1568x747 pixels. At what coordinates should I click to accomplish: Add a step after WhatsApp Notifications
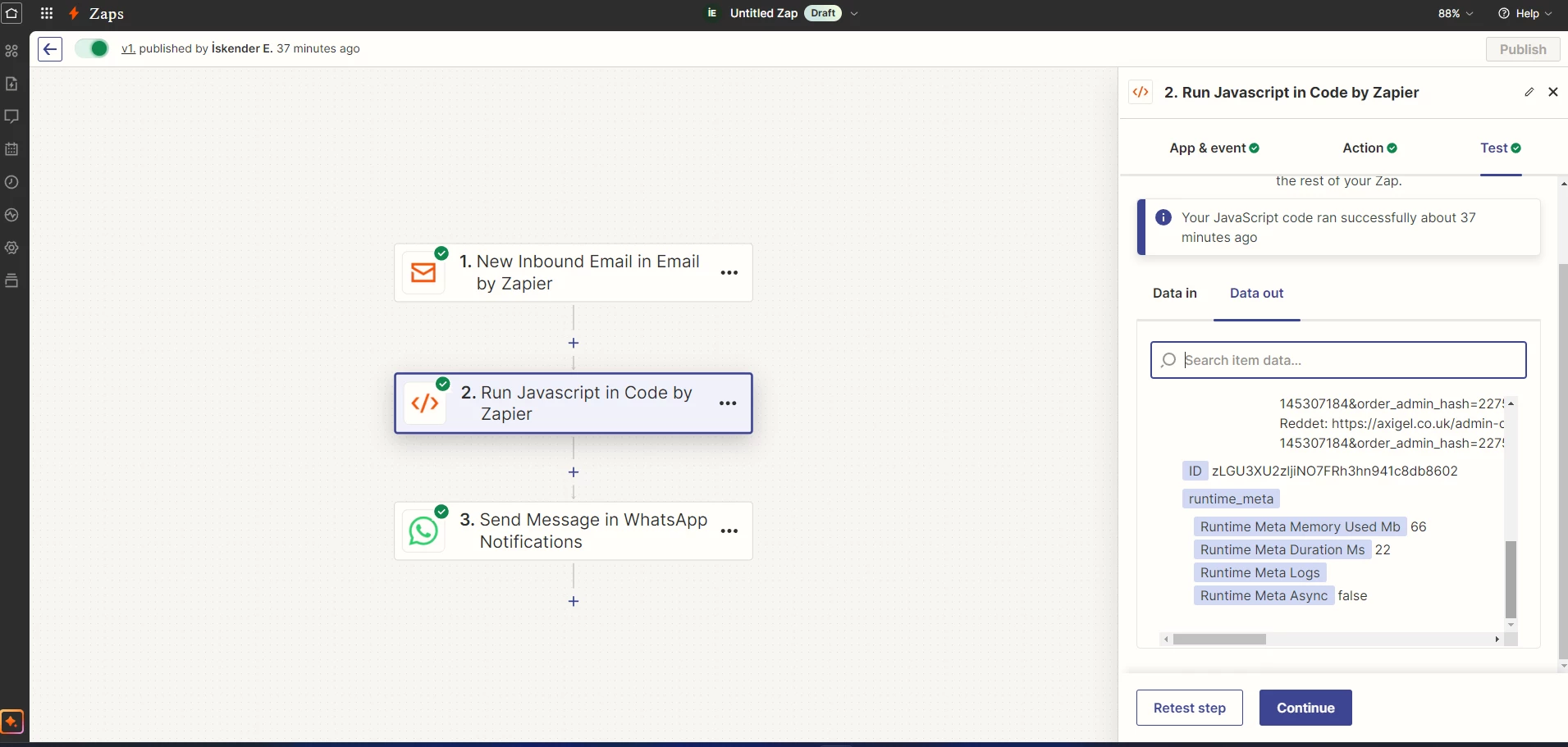point(574,601)
